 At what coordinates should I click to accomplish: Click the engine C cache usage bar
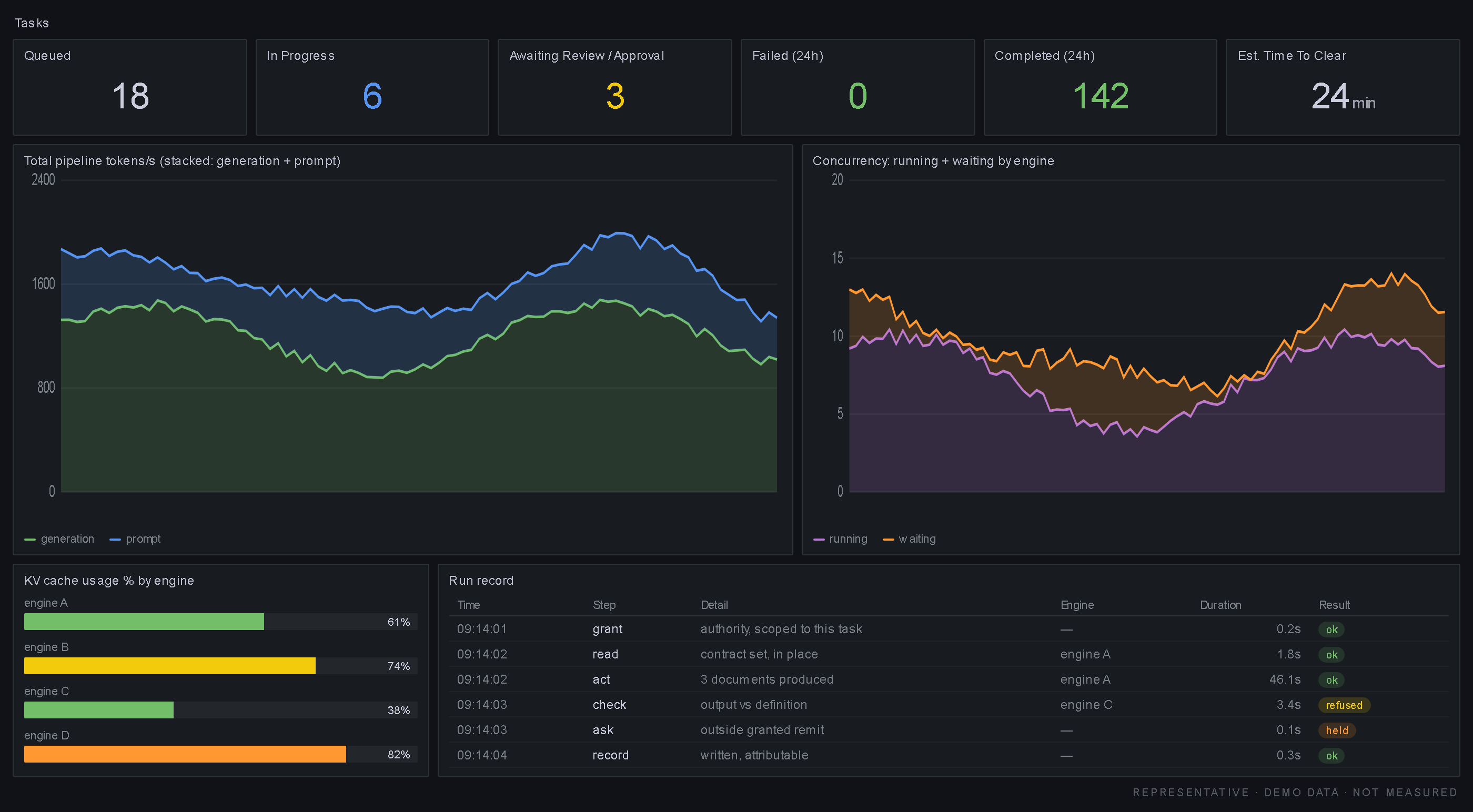(221, 709)
